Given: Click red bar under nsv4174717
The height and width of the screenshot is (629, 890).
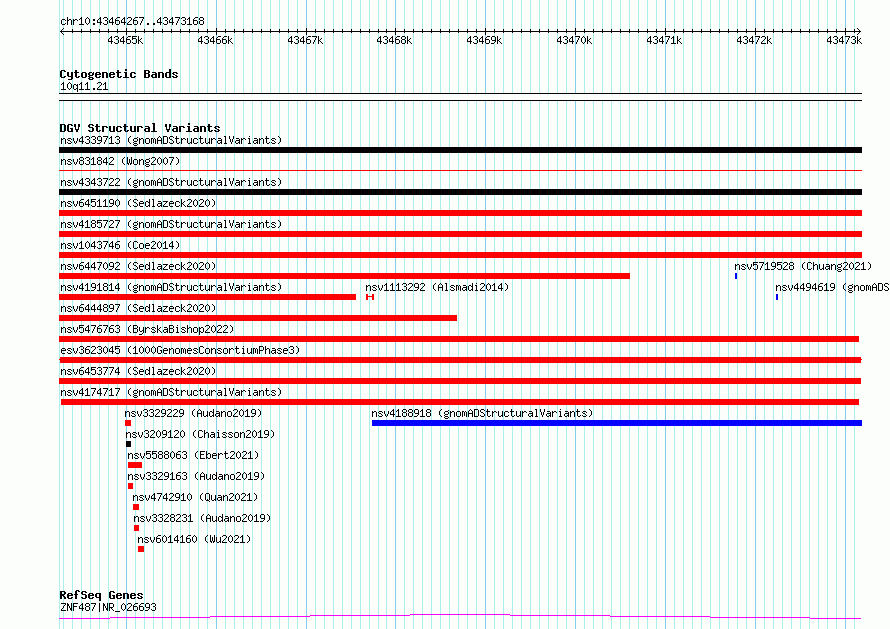Looking at the screenshot, I should (460, 402).
